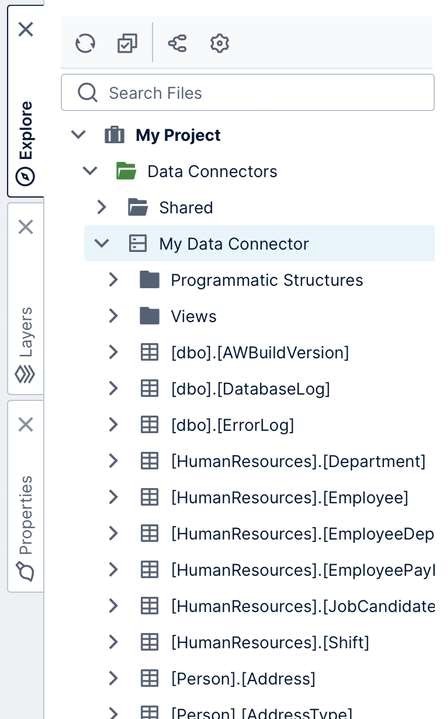Open the dependency tree icon in toolbar
This screenshot has width=448, height=719.
[177, 44]
